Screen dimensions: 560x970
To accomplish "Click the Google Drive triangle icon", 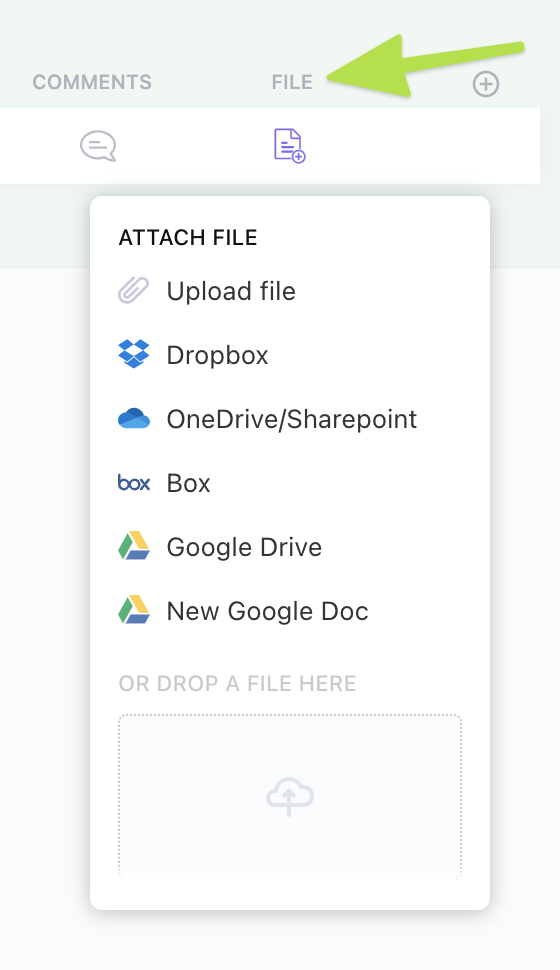I will [x=134, y=546].
